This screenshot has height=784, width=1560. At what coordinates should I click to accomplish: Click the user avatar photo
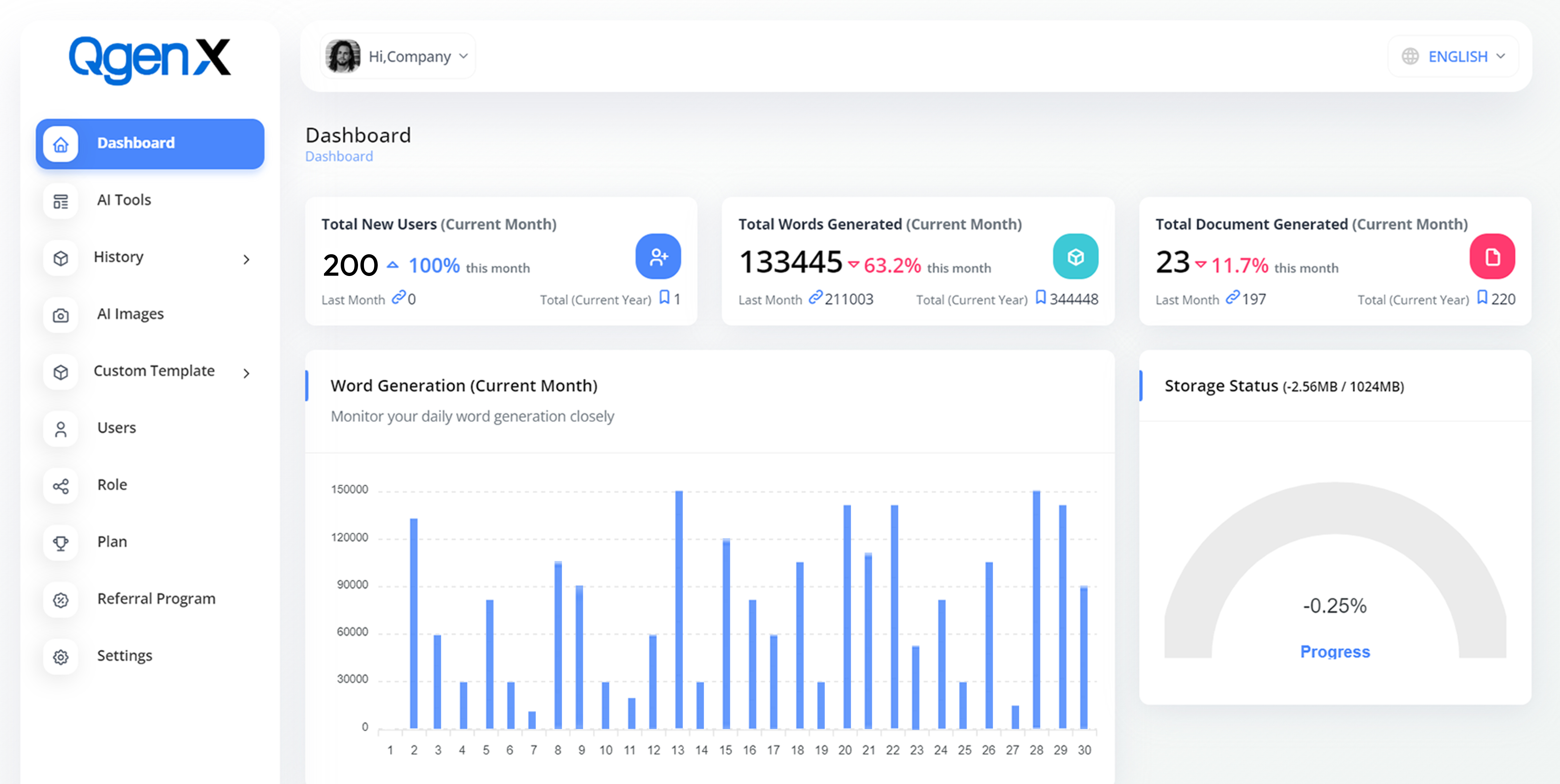pyautogui.click(x=343, y=56)
